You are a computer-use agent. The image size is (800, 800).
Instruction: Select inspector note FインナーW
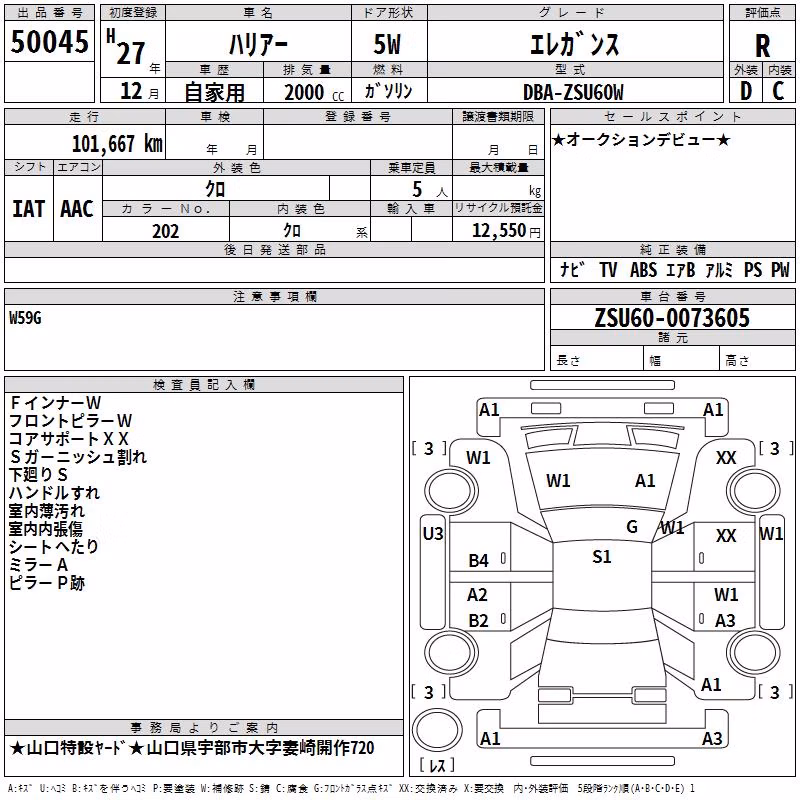point(55,403)
